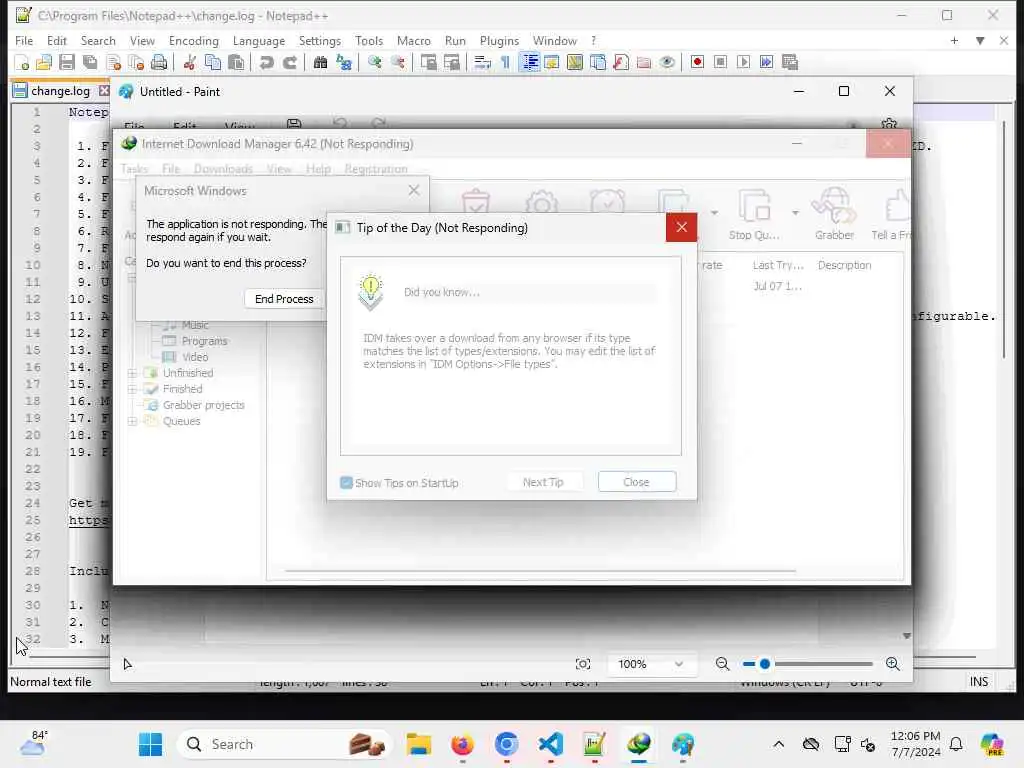Click Stop Queue icon in IDM toolbar

754,214
